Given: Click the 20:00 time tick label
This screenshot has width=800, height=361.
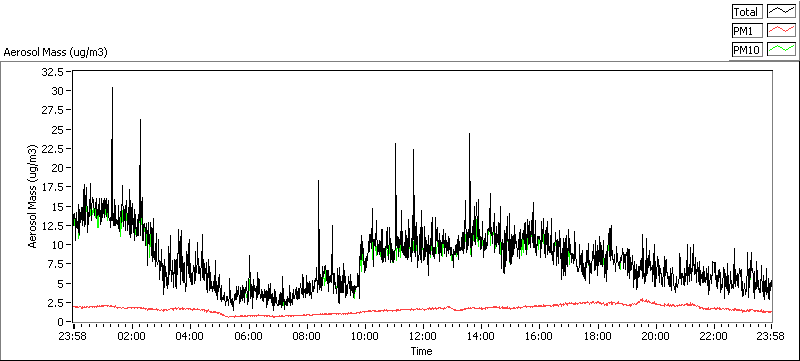Looking at the screenshot, I should pos(655,337).
